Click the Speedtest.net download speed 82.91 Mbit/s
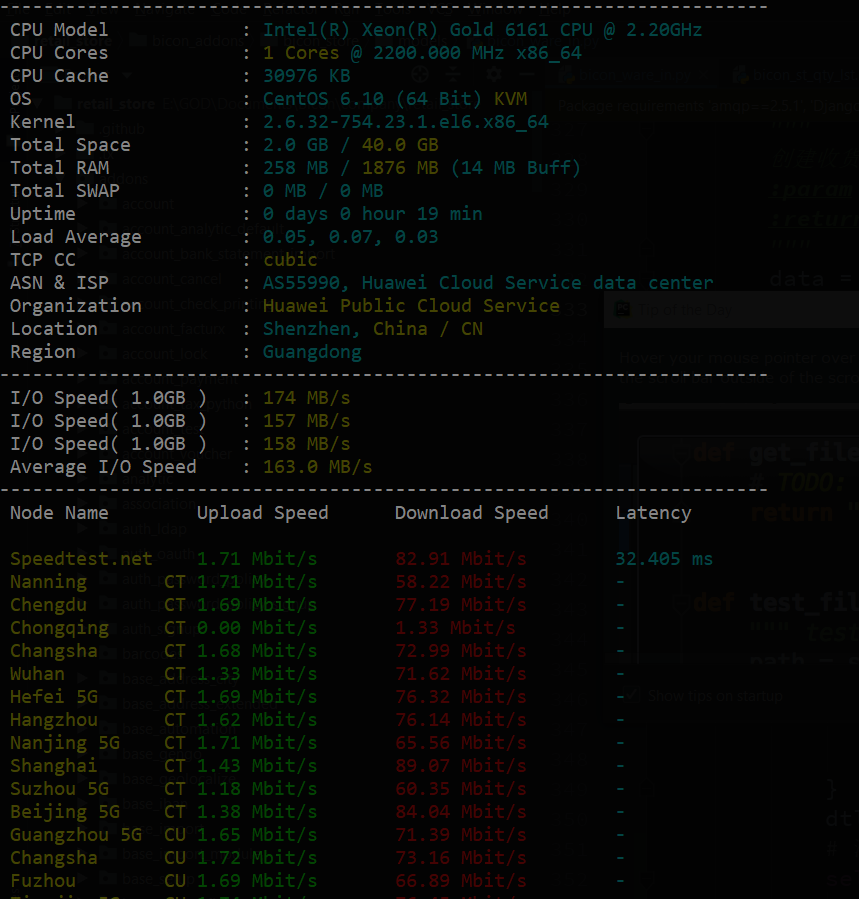 coord(460,558)
